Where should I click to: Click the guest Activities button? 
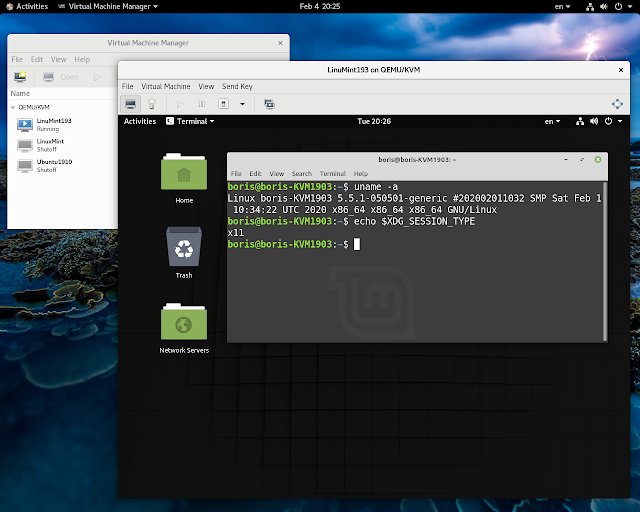pyautogui.click(x=140, y=121)
